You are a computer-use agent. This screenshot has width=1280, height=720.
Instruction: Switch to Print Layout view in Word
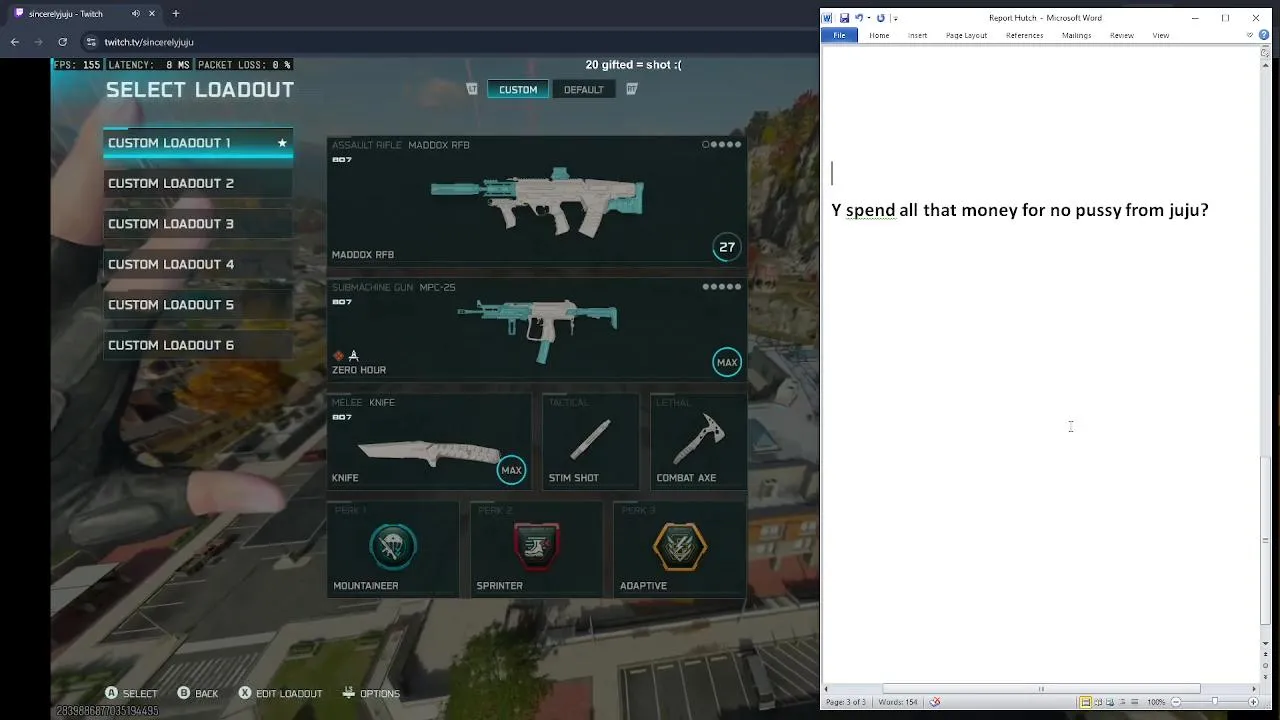click(x=1085, y=702)
